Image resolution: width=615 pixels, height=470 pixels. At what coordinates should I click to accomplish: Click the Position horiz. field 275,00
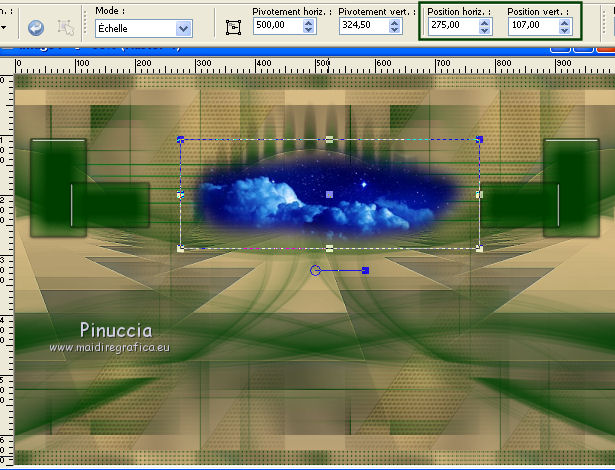point(453,26)
